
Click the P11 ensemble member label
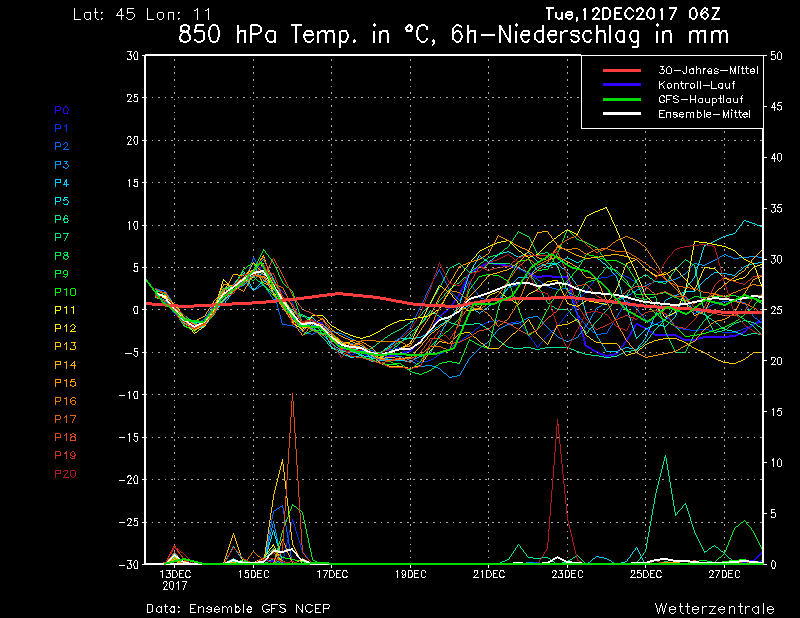[x=65, y=310]
